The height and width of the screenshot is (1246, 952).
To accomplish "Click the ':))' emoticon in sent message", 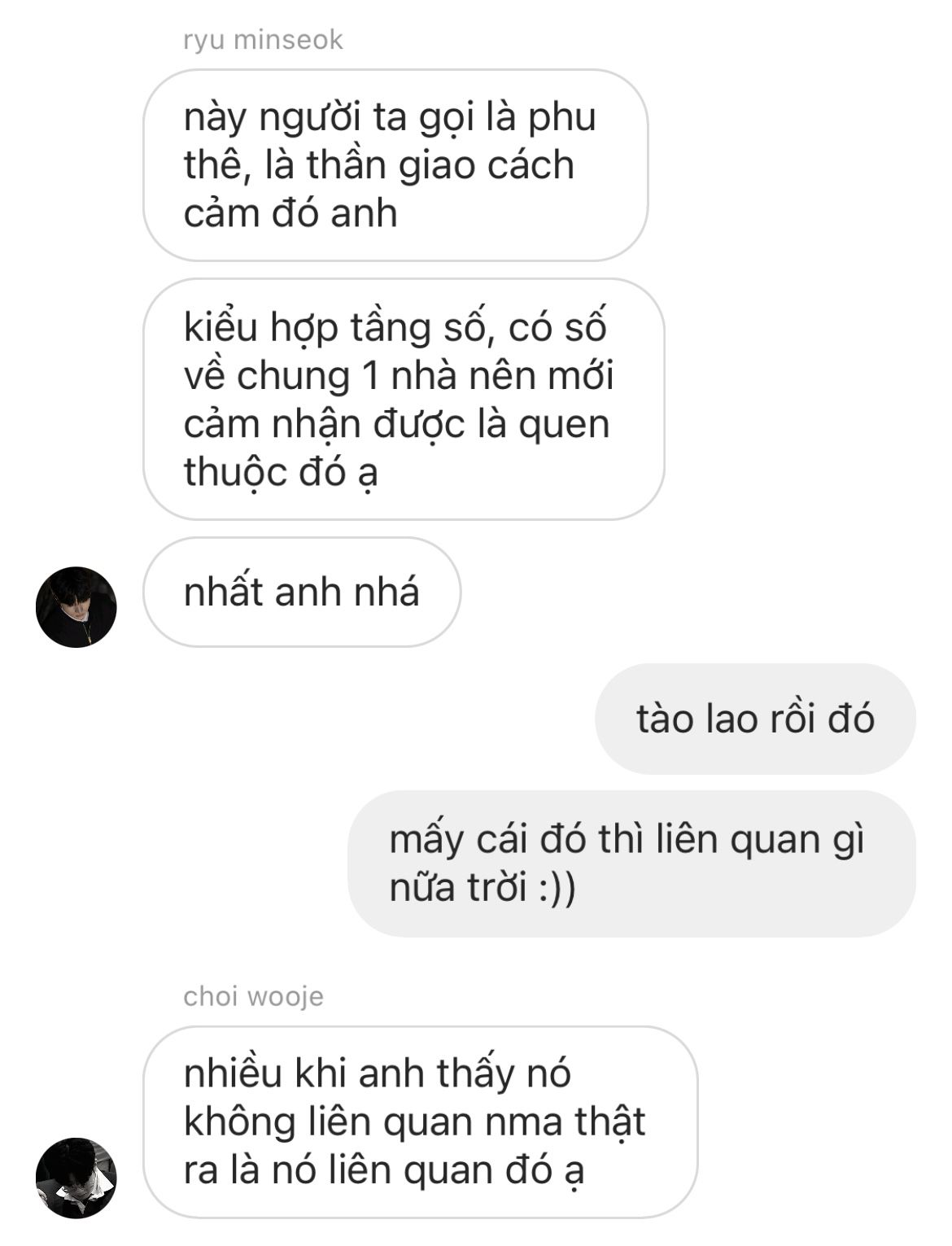I will 557,887.
